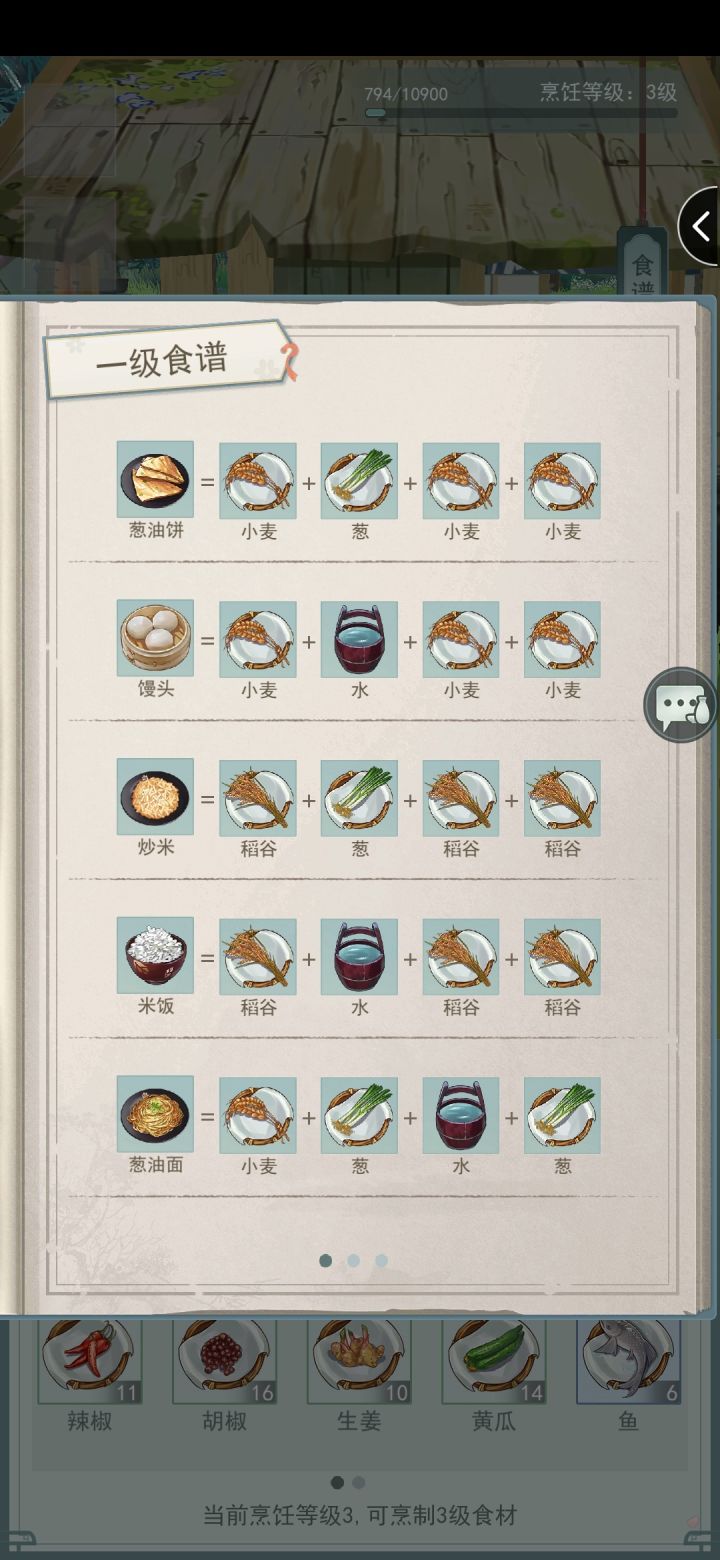Switch to second ingredient page dot

click(359, 1482)
